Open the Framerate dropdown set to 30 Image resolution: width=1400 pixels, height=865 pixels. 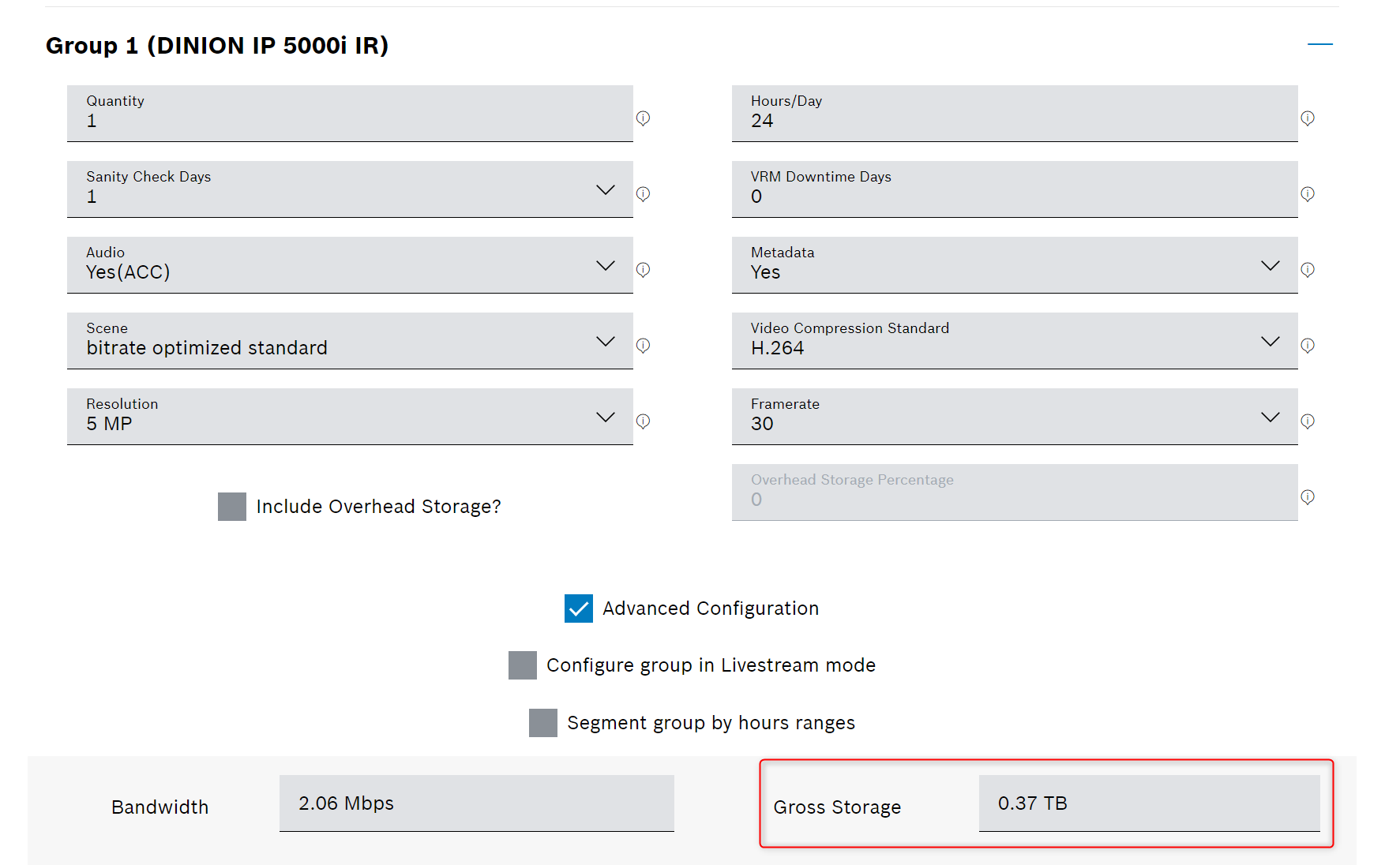[1270, 417]
